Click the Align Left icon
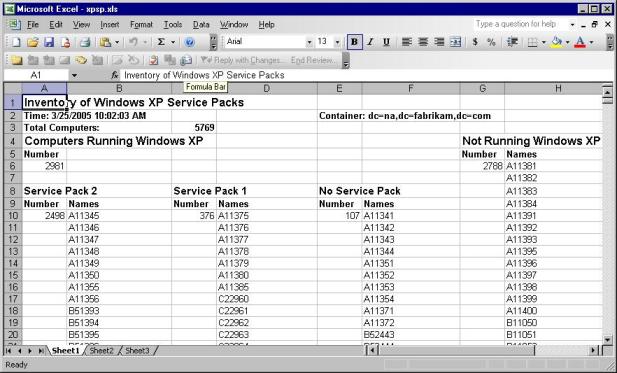The width and height of the screenshot is (617, 373). point(406,42)
